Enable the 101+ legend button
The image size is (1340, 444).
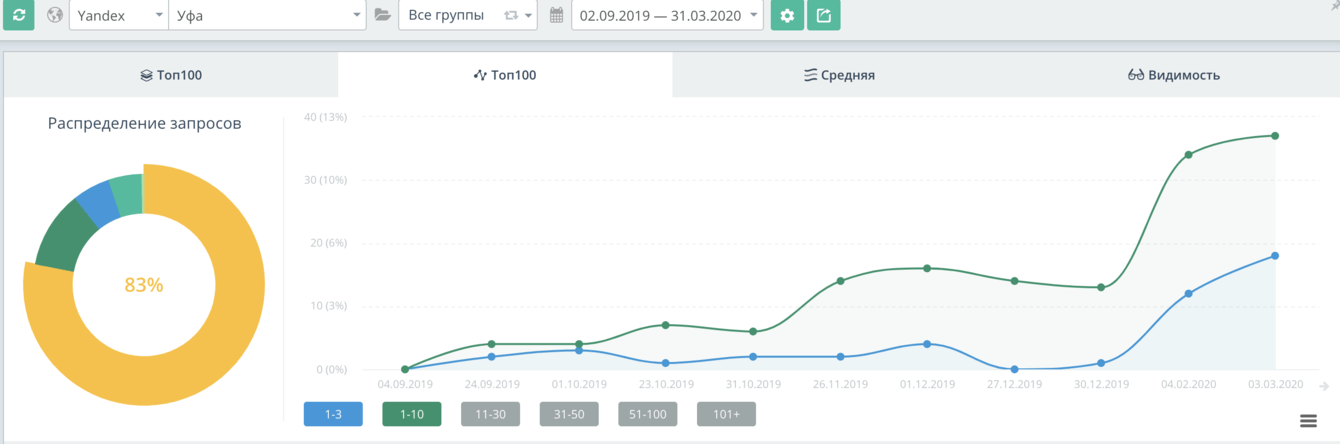point(726,414)
